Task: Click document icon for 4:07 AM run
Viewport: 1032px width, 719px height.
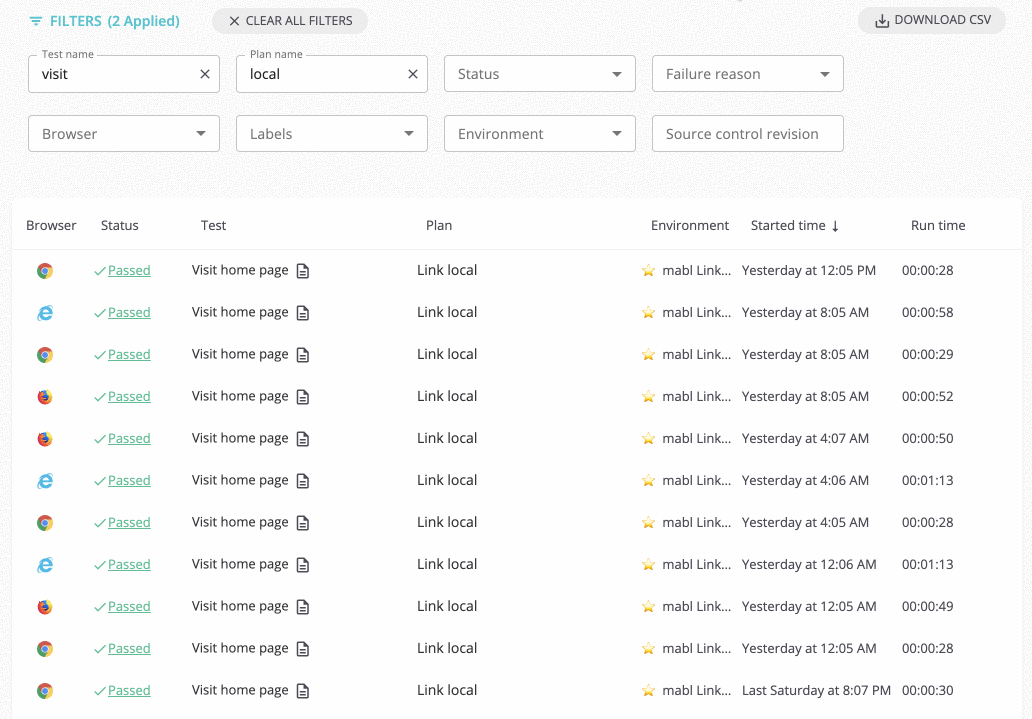Action: (303, 439)
